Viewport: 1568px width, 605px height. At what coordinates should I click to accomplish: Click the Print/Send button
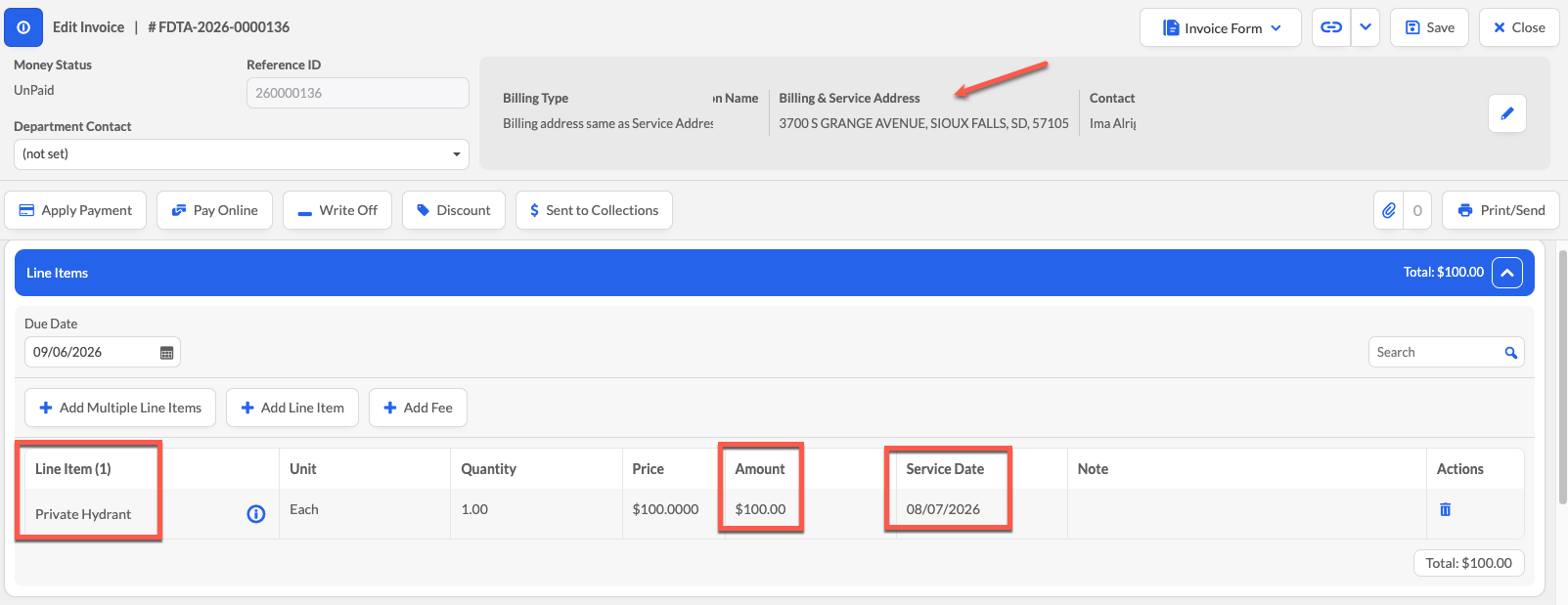coord(1501,210)
